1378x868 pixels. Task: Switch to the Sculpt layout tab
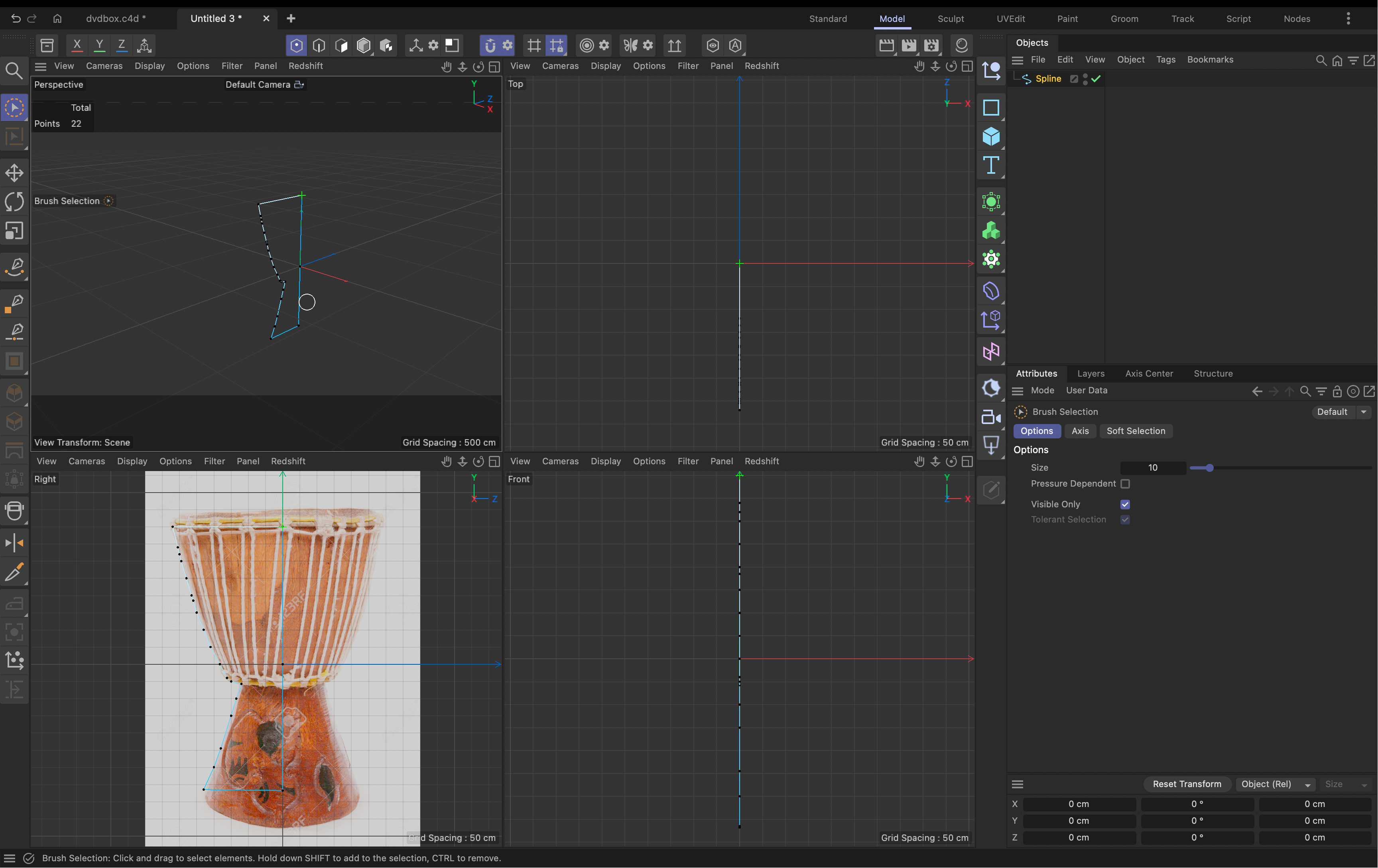tap(950, 18)
